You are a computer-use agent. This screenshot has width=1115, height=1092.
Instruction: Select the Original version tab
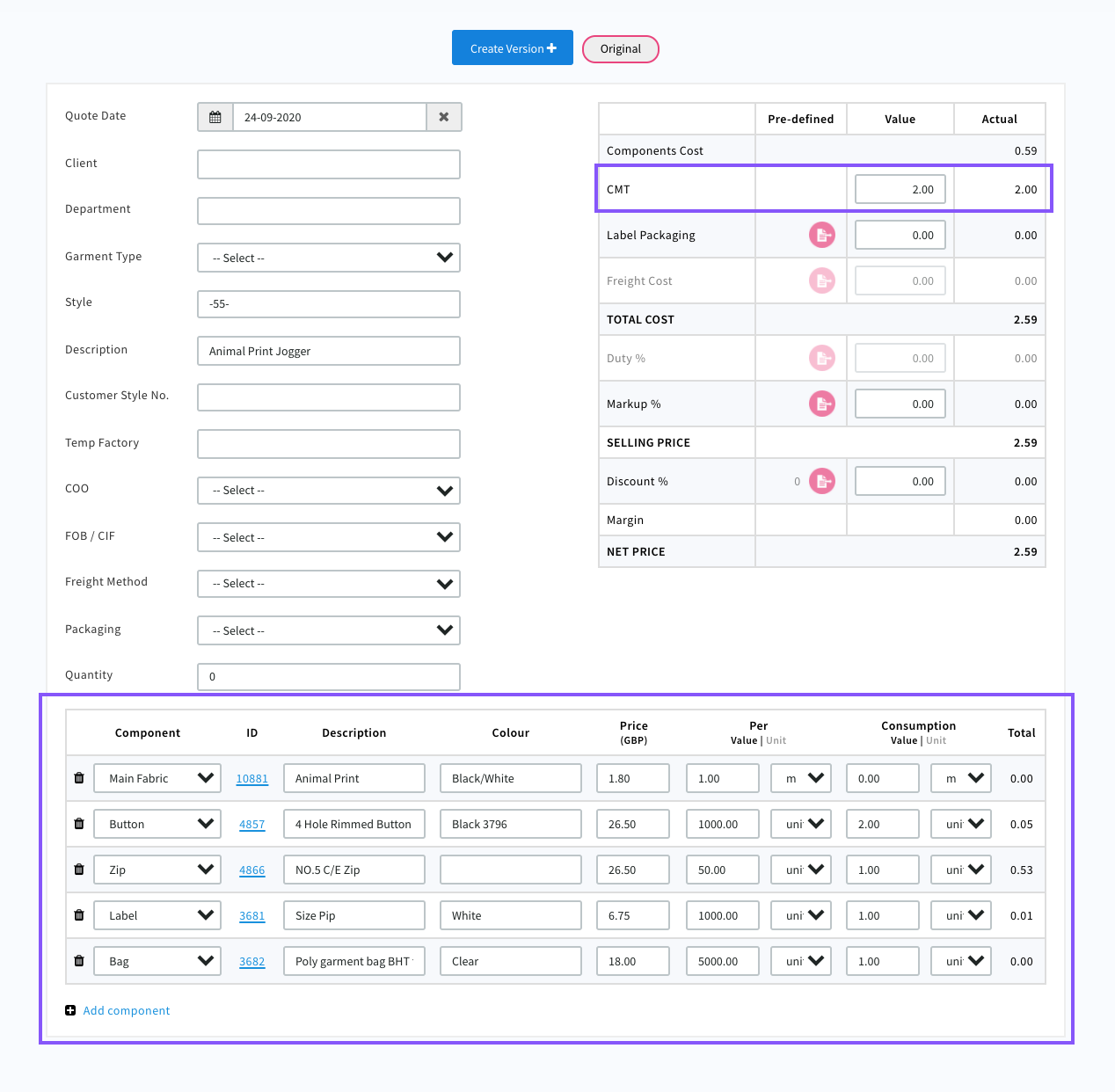click(620, 49)
